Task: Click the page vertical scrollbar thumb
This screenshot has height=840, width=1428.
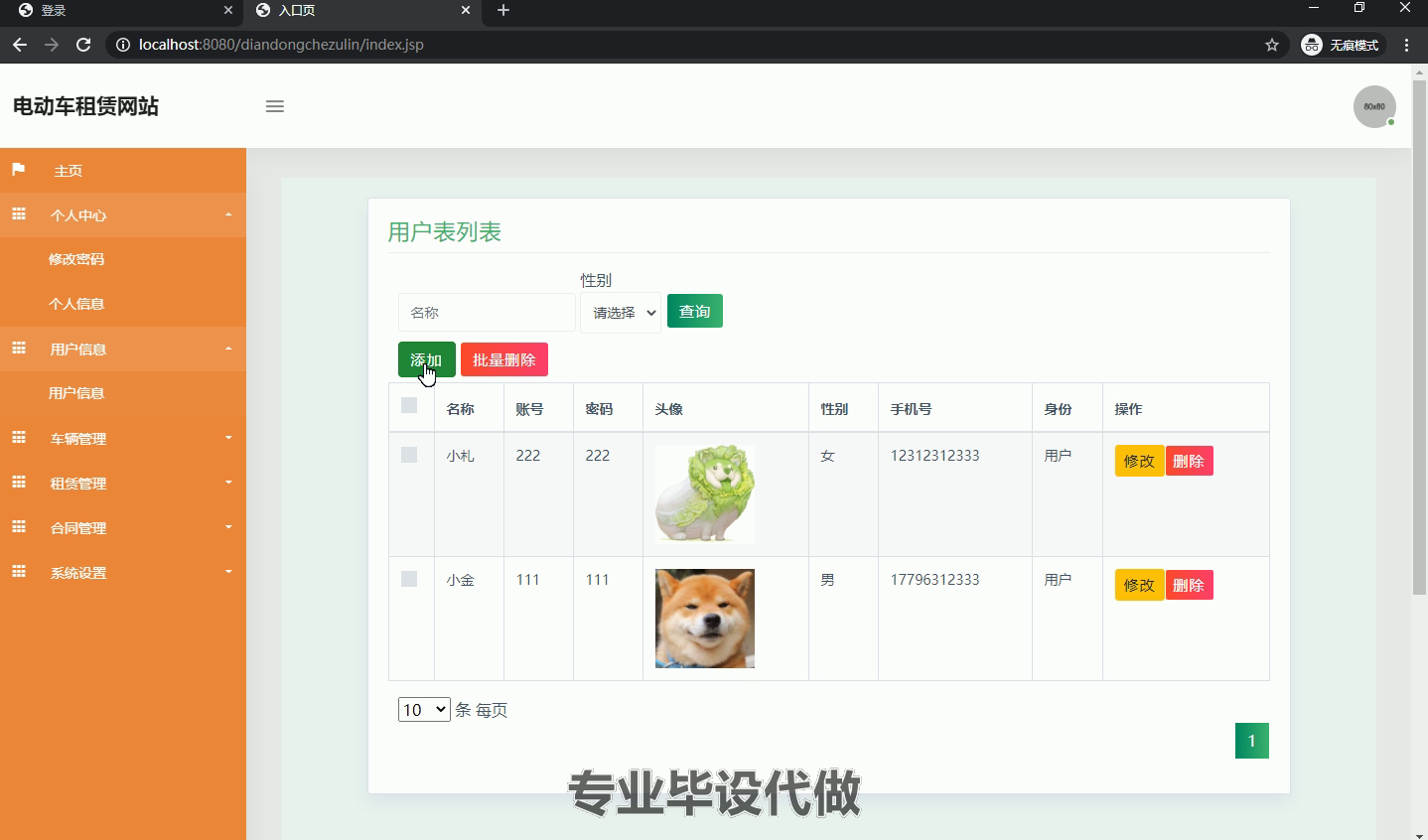Action: [x=1419, y=338]
